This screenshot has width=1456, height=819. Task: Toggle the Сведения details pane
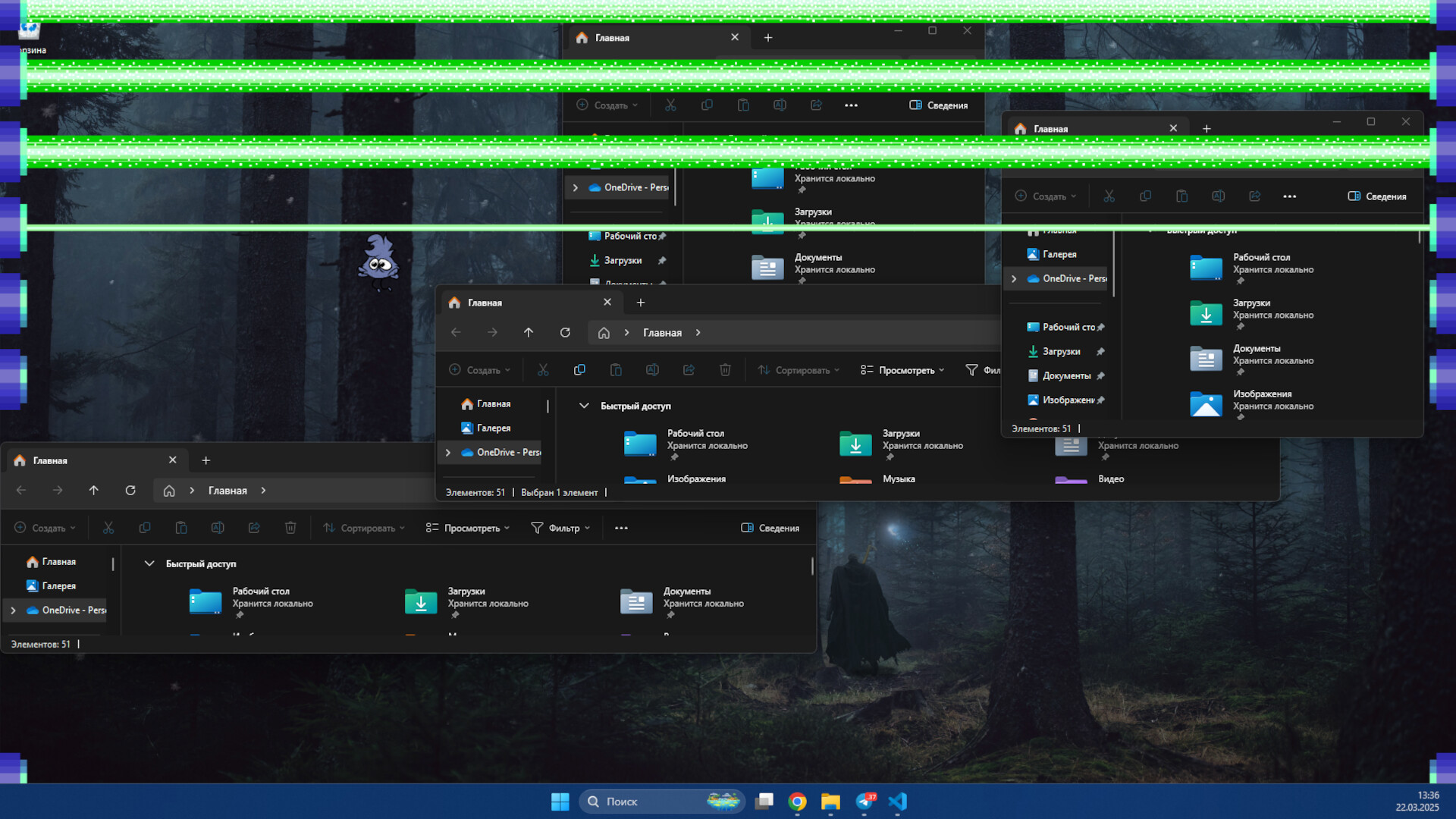point(770,527)
